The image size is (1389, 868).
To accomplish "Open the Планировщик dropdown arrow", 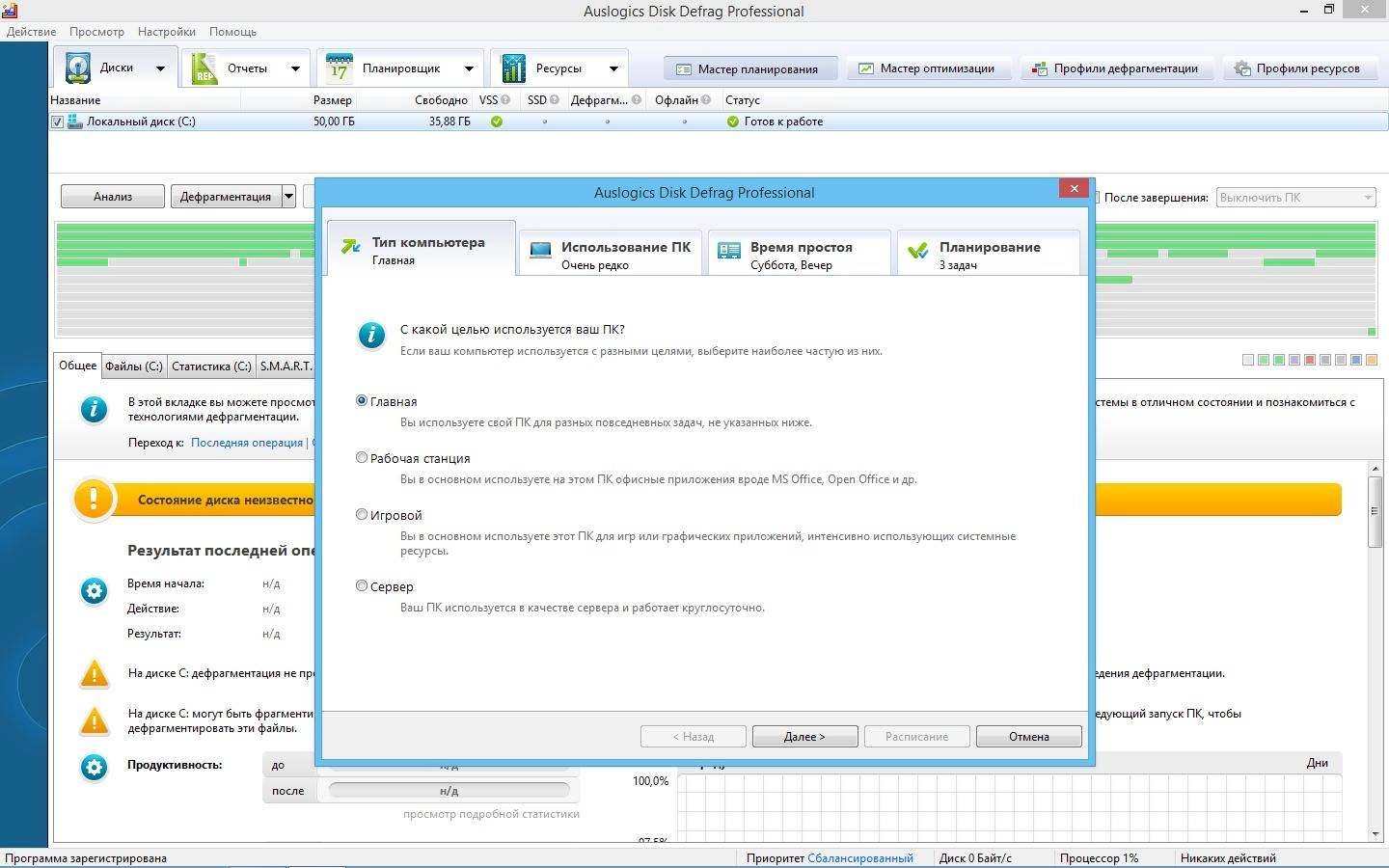I will (x=469, y=68).
